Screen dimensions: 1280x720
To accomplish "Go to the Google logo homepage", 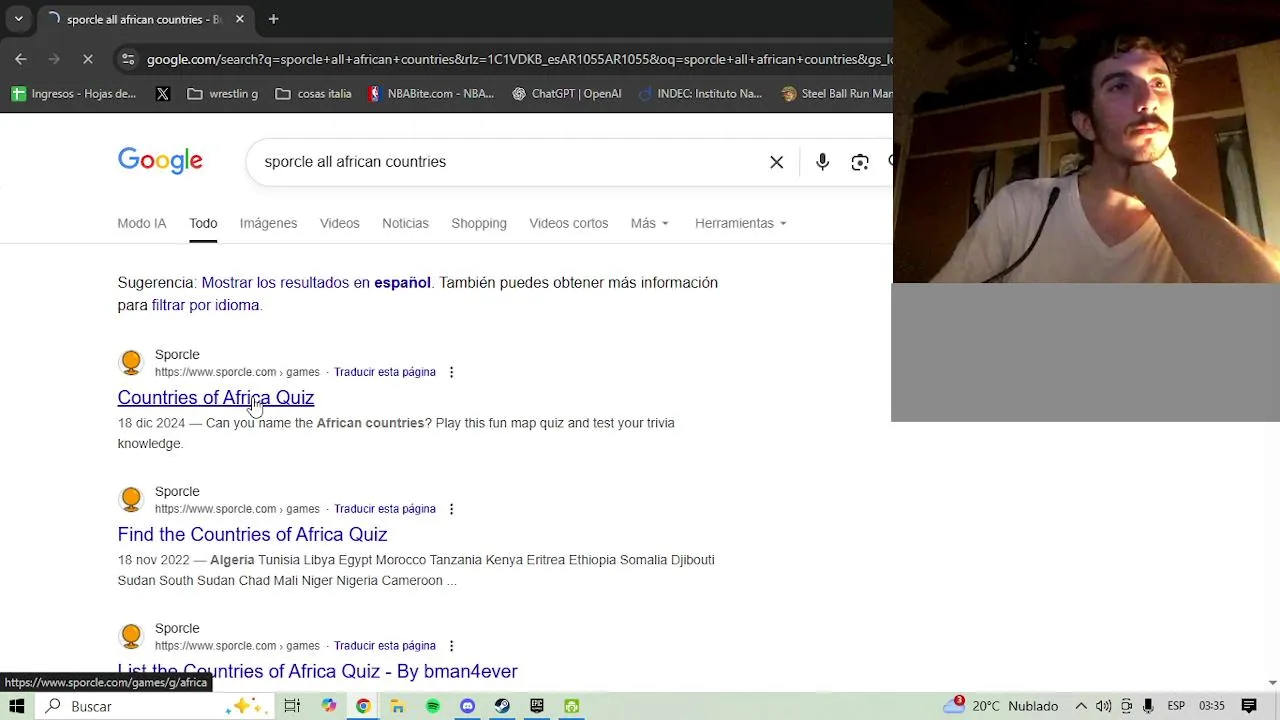I will (x=160, y=161).
